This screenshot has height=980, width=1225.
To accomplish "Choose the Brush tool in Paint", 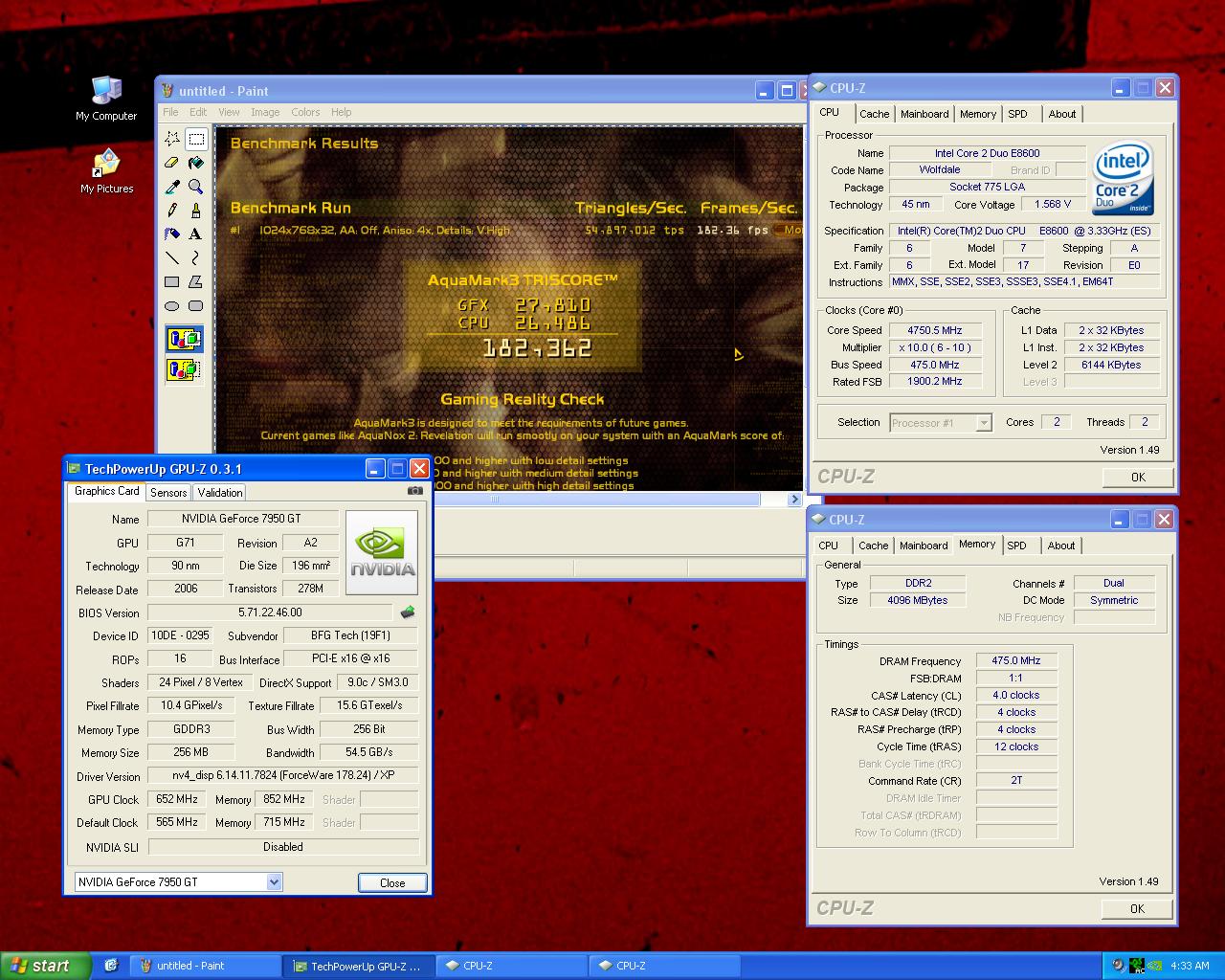I will coord(196,211).
